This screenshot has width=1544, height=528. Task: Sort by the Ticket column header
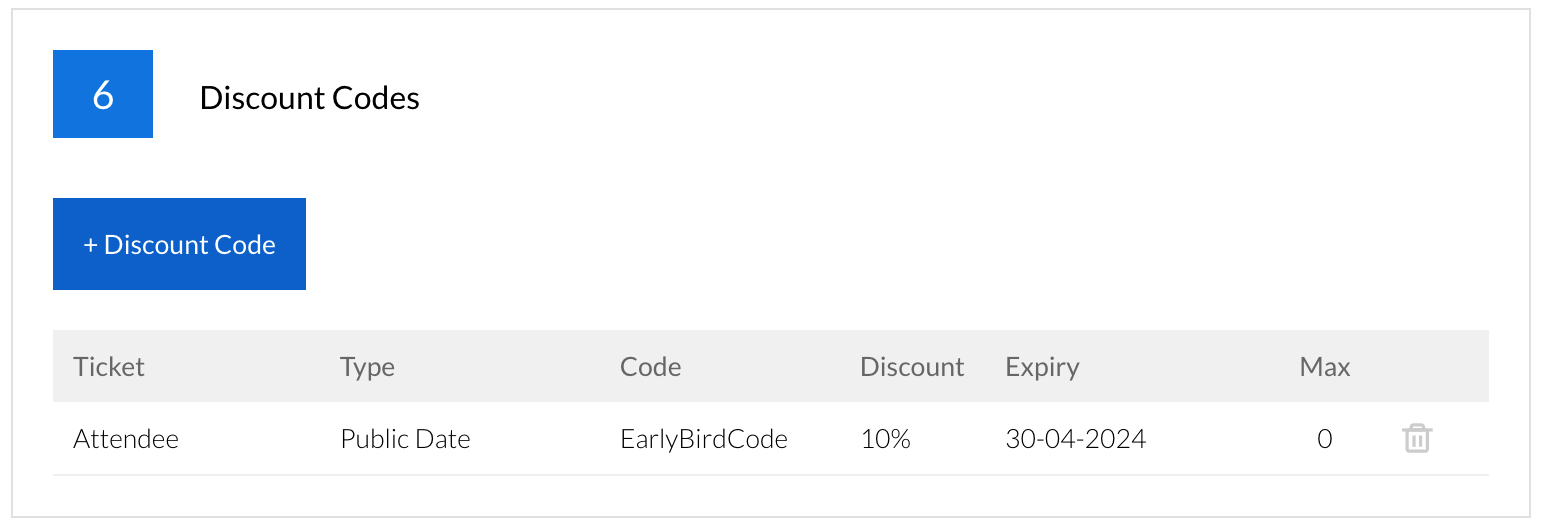click(x=109, y=367)
